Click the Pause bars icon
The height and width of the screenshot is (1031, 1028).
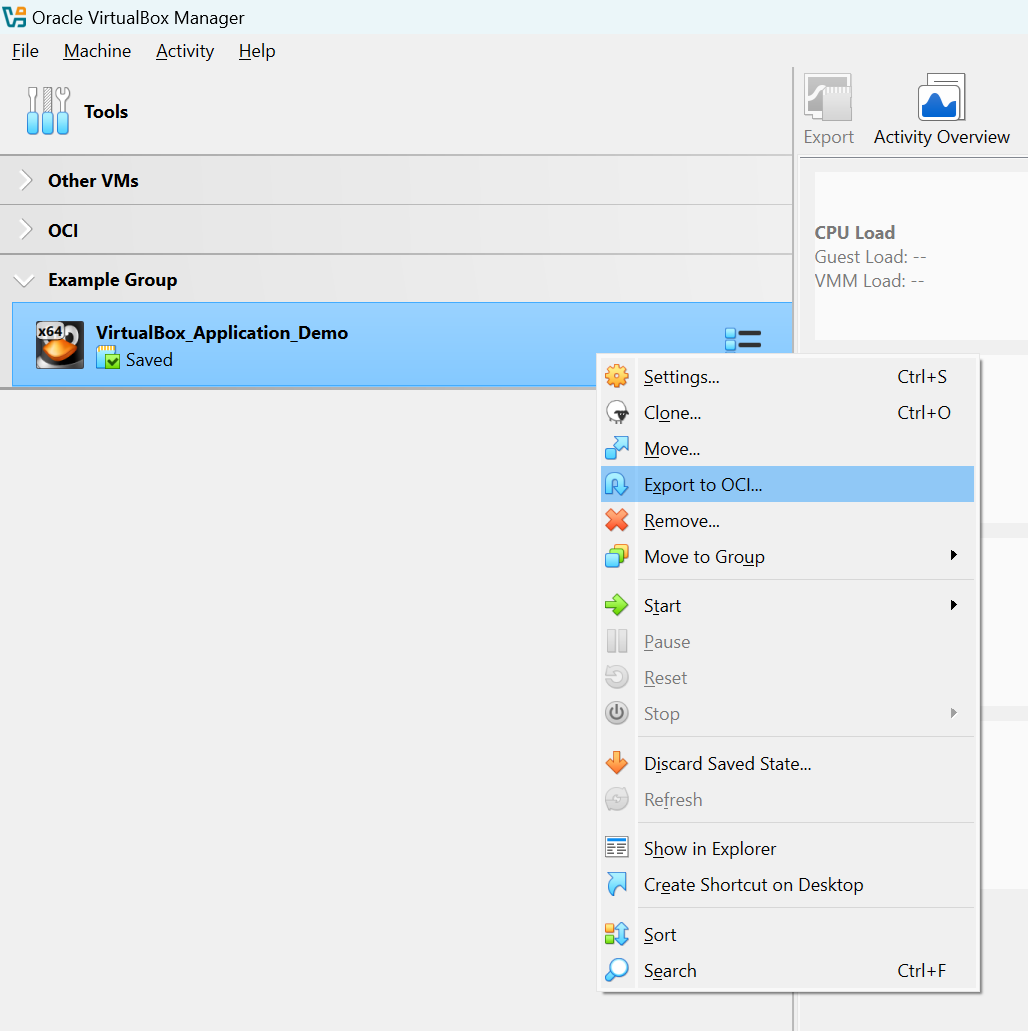coord(617,641)
